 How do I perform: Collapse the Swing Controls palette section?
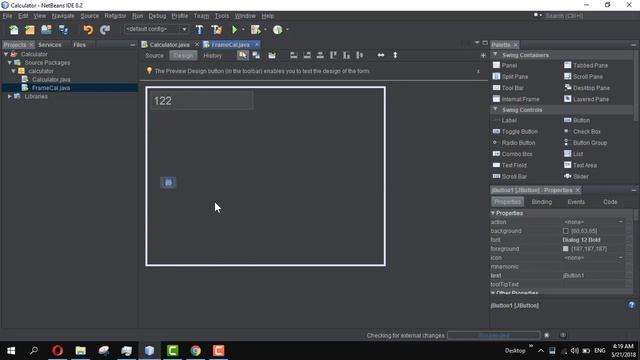click(x=496, y=109)
